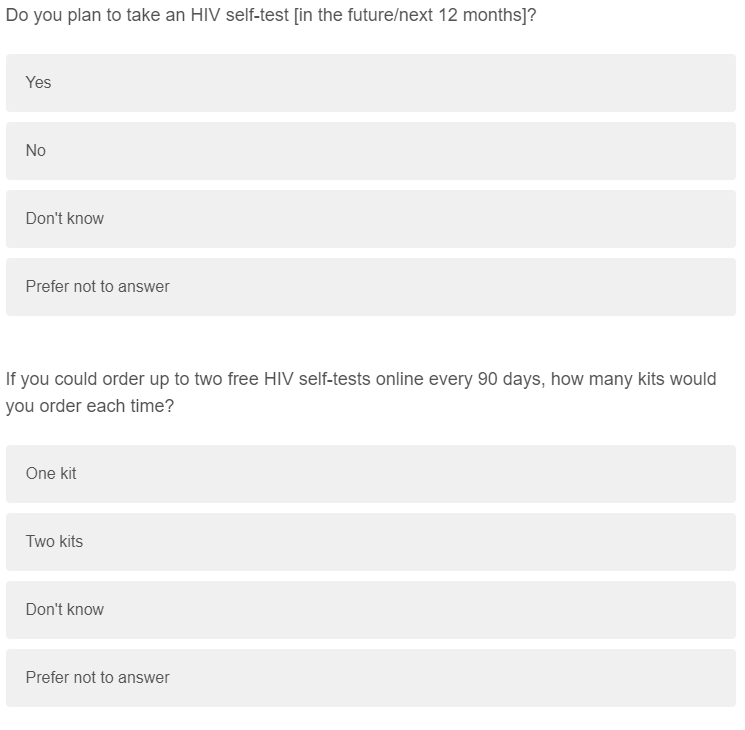
Task: Select "Prefer not to answer" for kits question
Action: 370,678
